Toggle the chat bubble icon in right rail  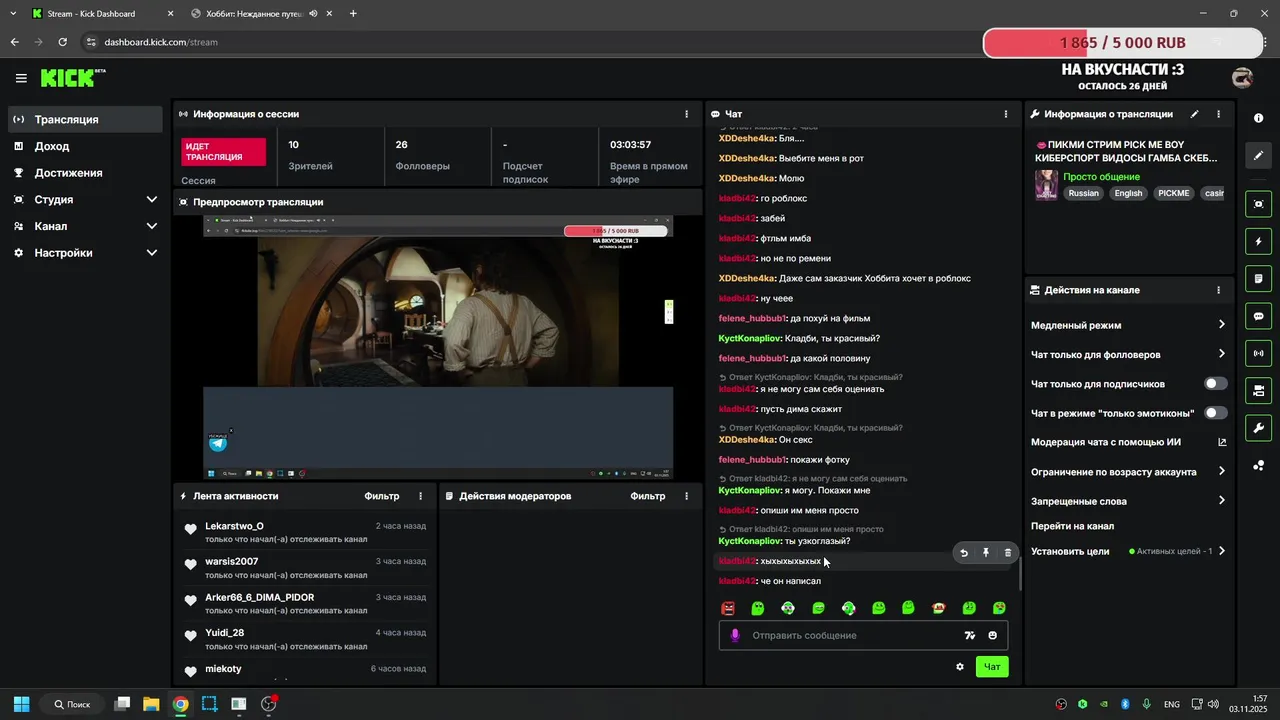[1258, 316]
